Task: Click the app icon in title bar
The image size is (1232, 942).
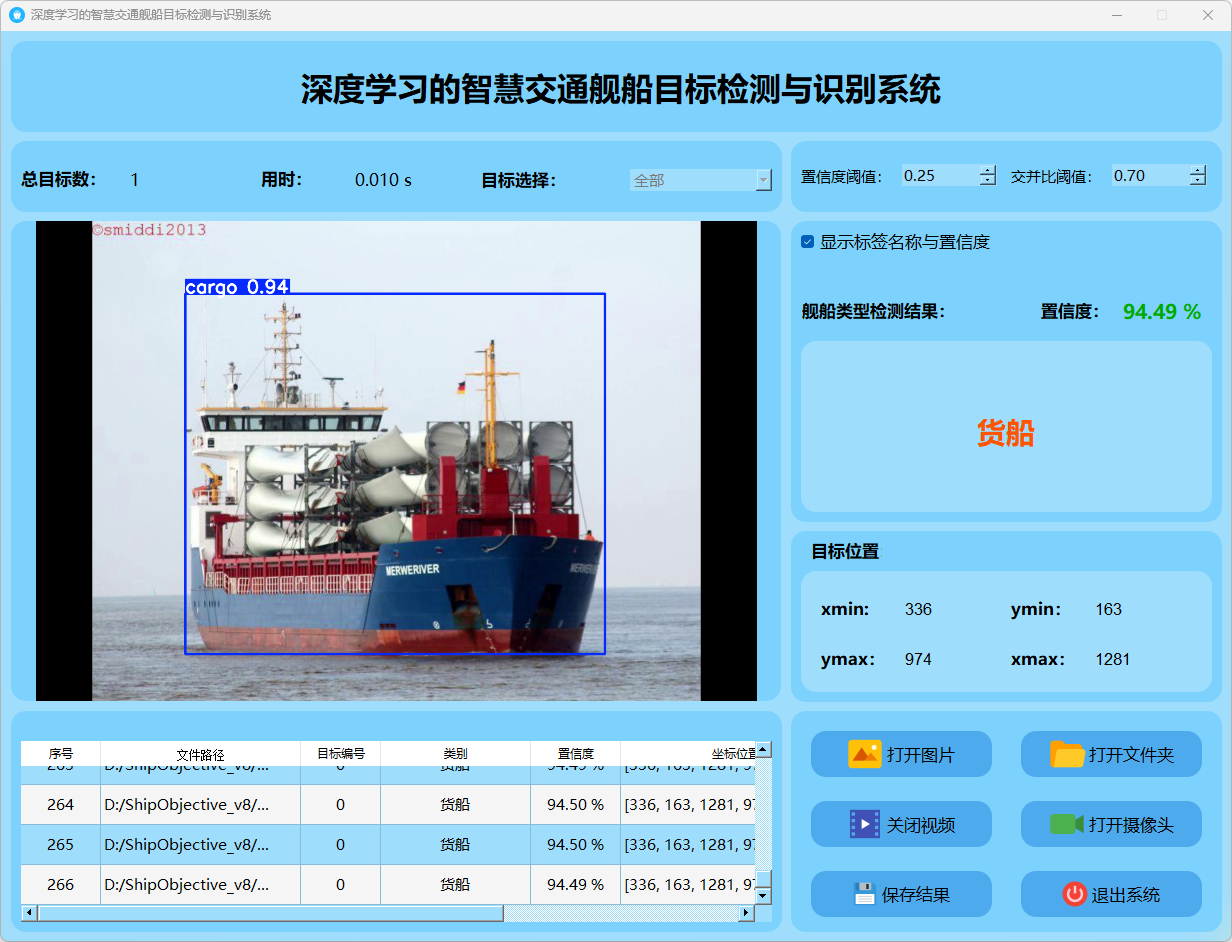Action: click(x=16, y=15)
